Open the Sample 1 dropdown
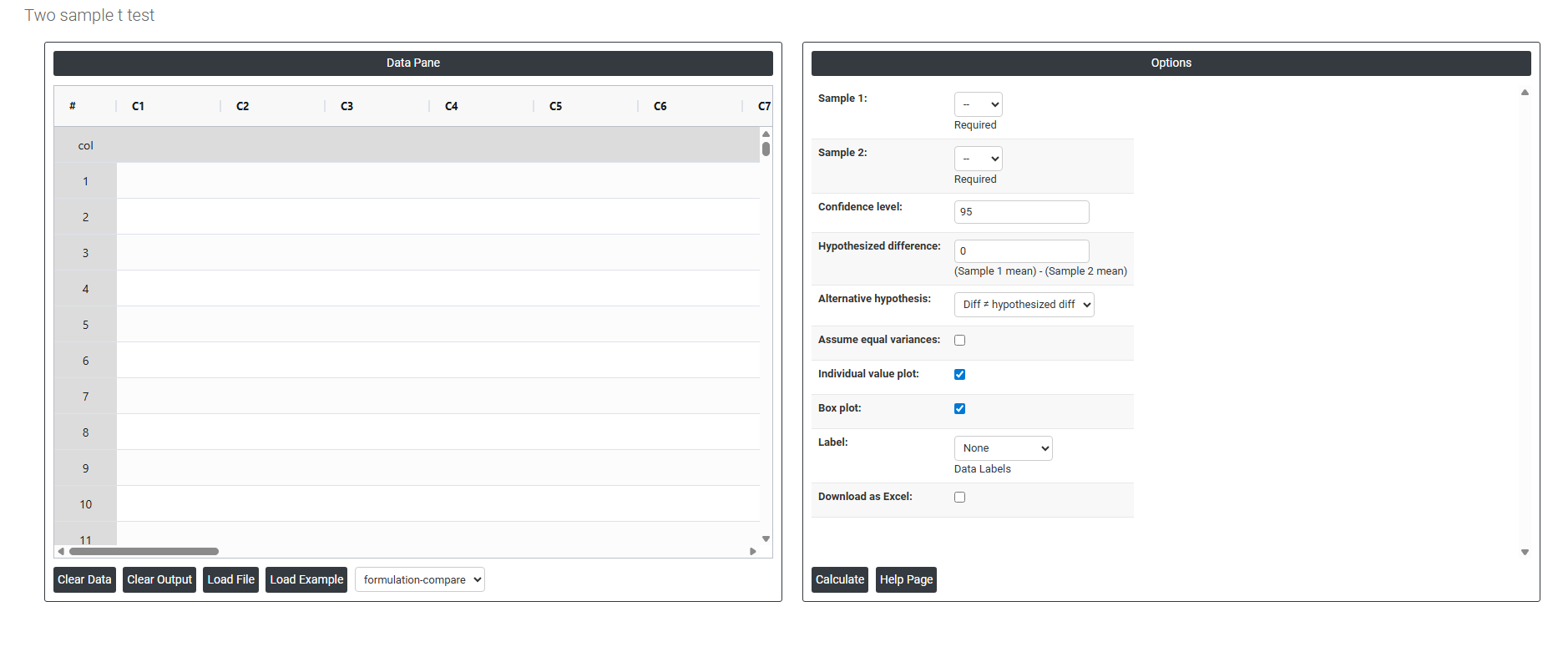1568x647 pixels. 978,105
